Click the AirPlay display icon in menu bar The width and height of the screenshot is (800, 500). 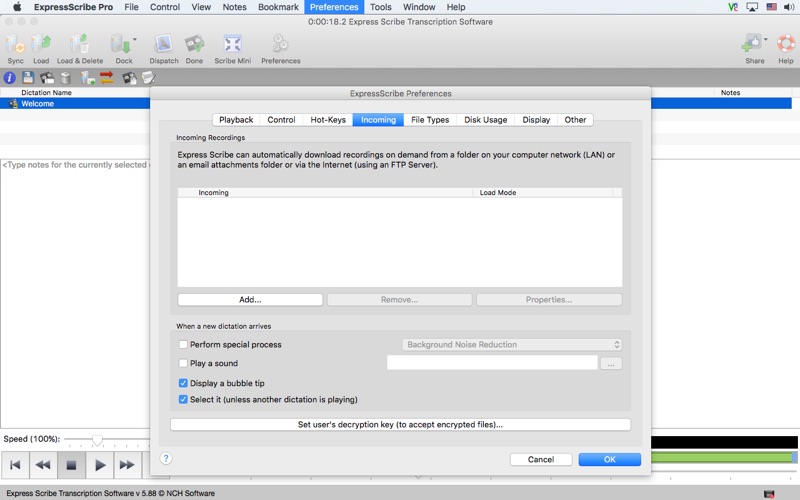pos(752,7)
